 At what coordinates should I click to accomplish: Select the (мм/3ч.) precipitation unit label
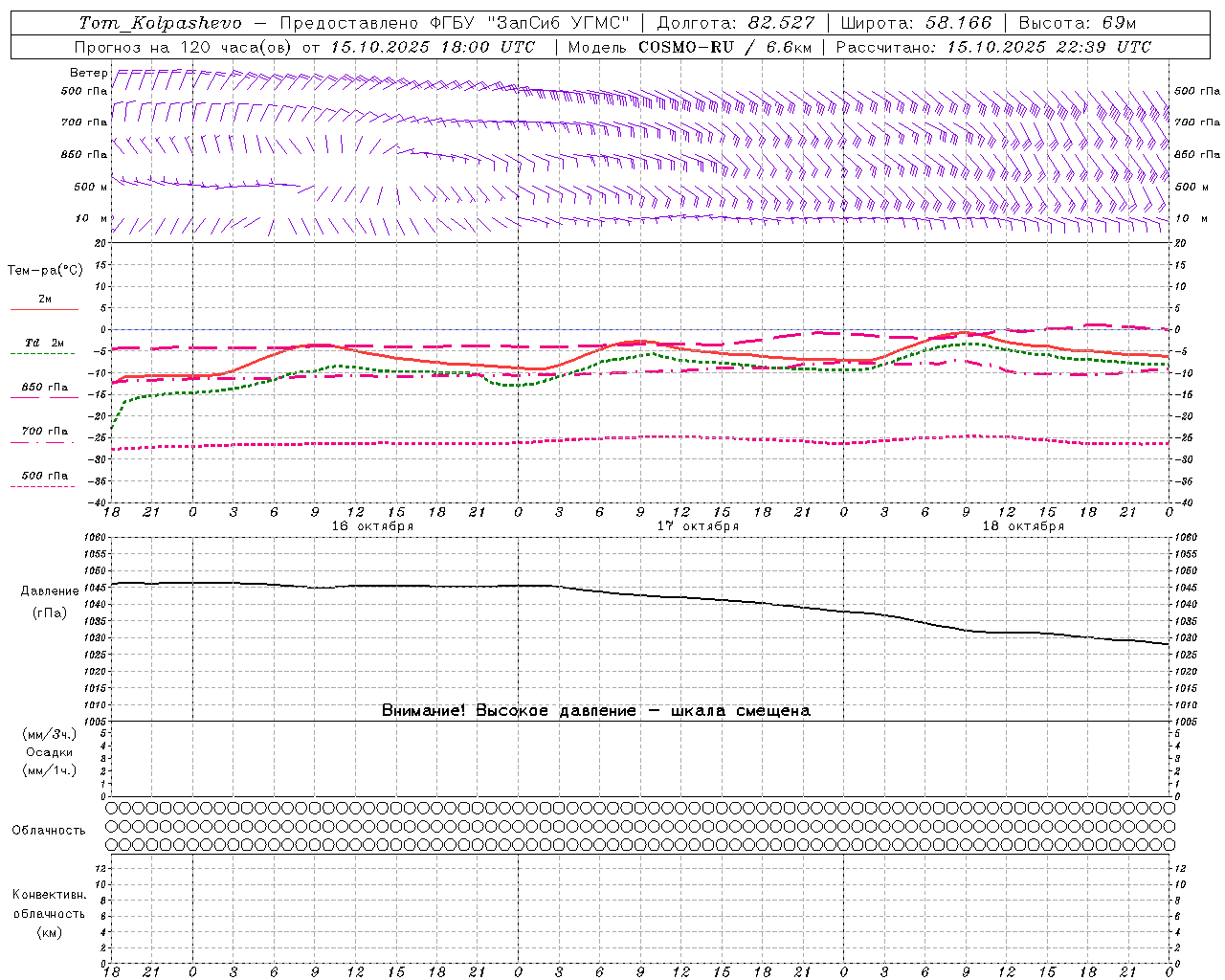(x=50, y=734)
